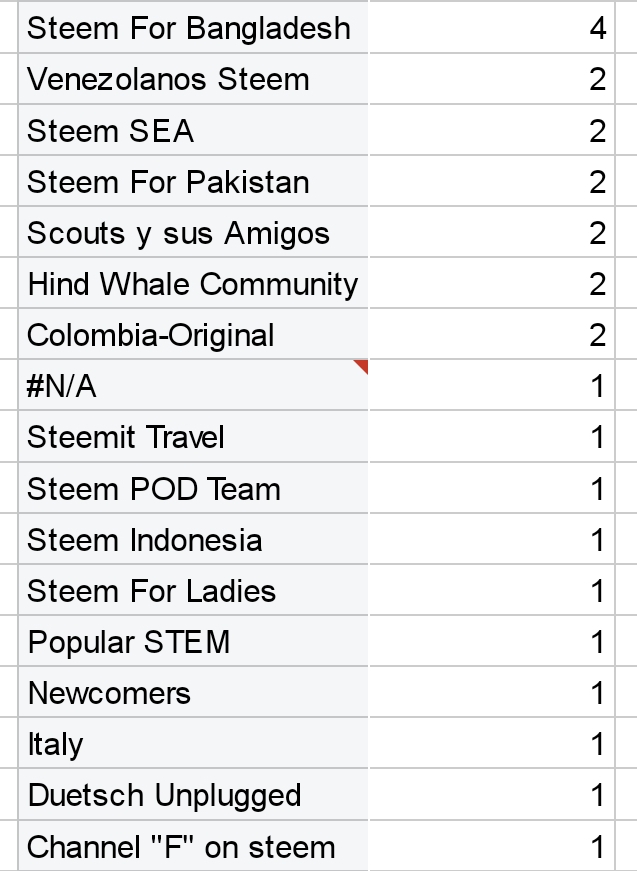This screenshot has height=871, width=637.
Task: Select the #N/A cell
Action: (190, 387)
